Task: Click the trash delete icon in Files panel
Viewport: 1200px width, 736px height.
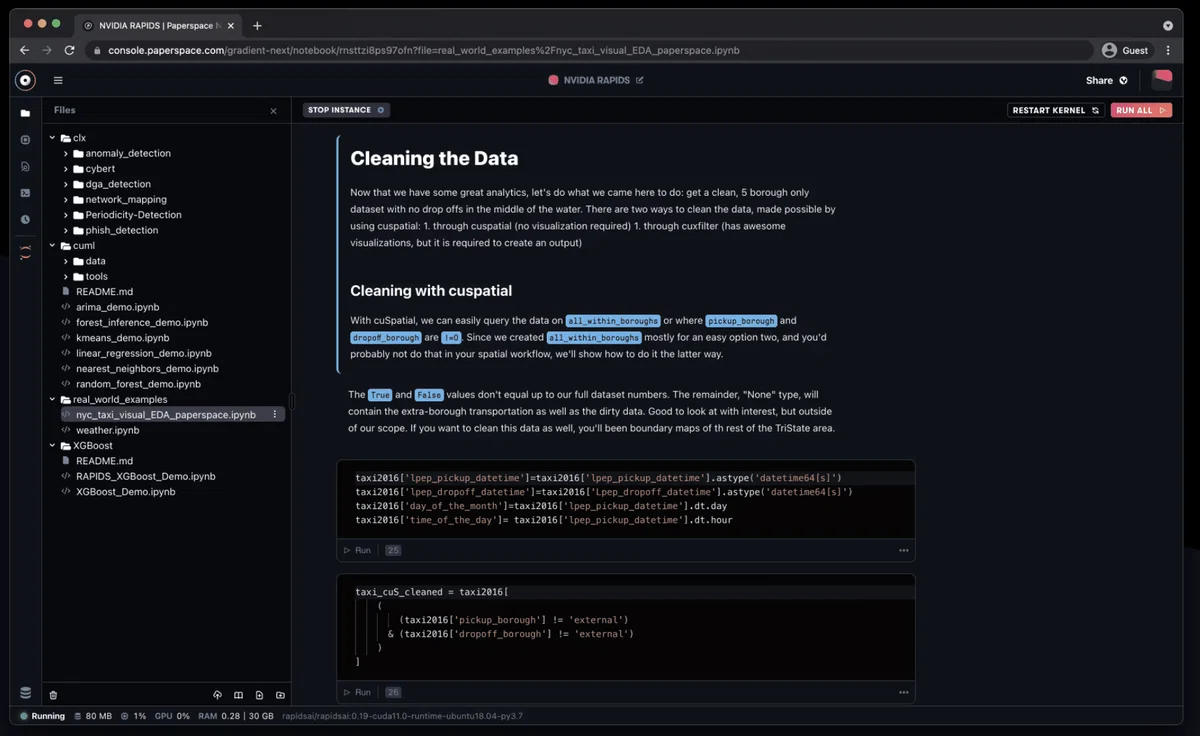Action: tap(53, 695)
